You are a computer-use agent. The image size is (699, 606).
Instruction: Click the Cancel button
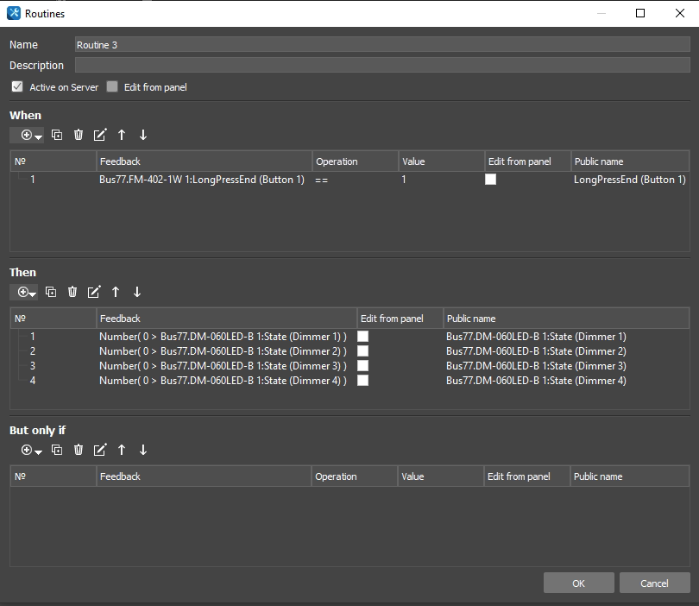(653, 583)
